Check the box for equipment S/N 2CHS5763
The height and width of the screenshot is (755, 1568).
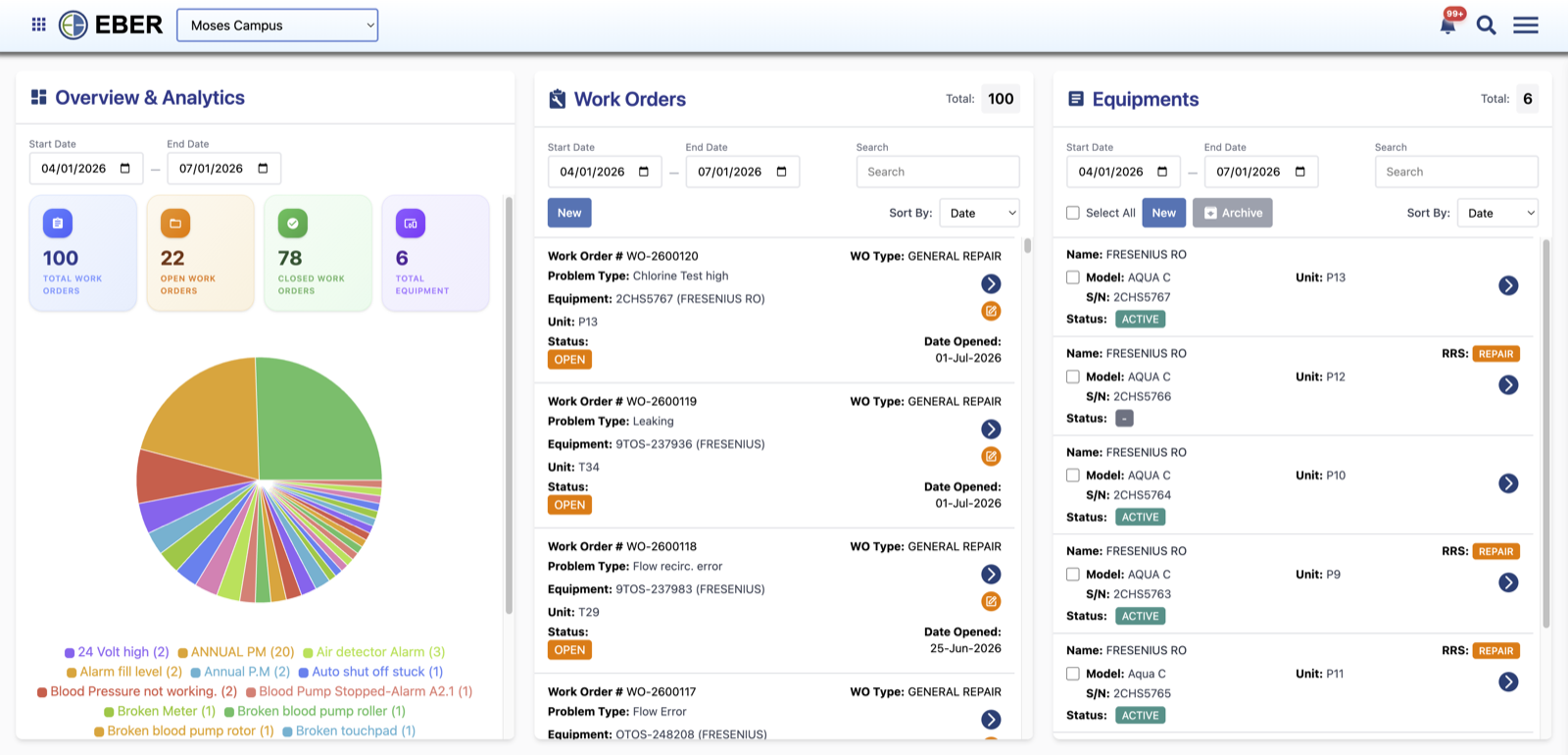[x=1073, y=575]
